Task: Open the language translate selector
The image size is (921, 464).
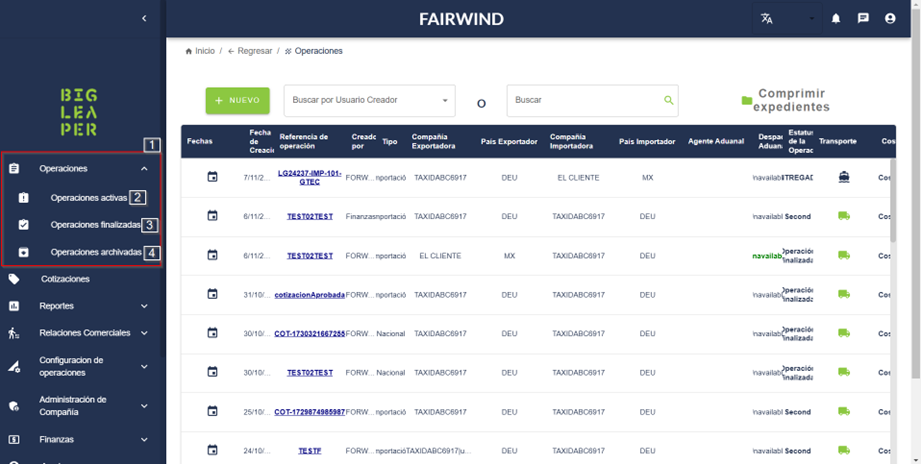Action: 787,19
